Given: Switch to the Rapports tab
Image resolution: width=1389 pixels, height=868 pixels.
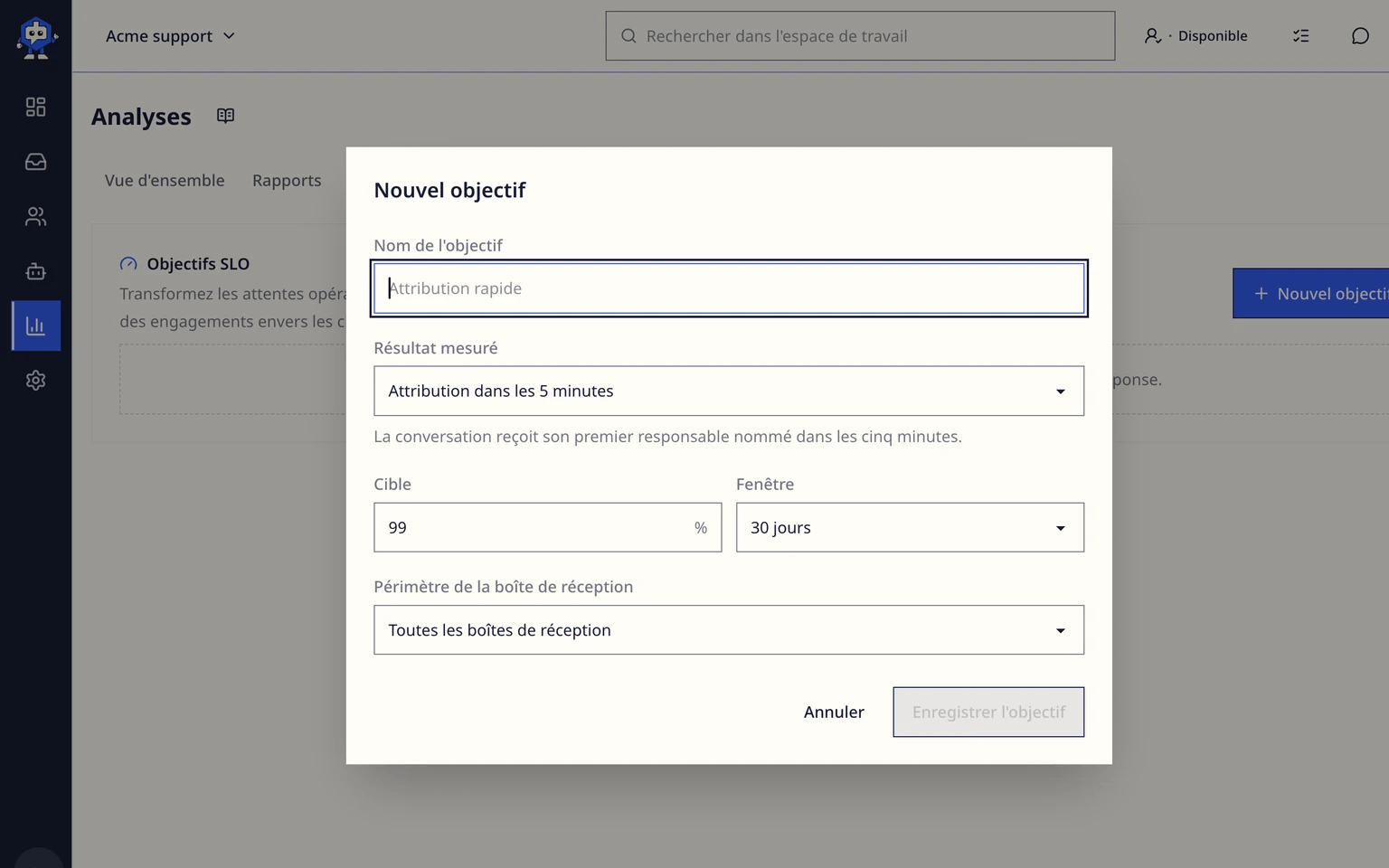Looking at the screenshot, I should 287,180.
